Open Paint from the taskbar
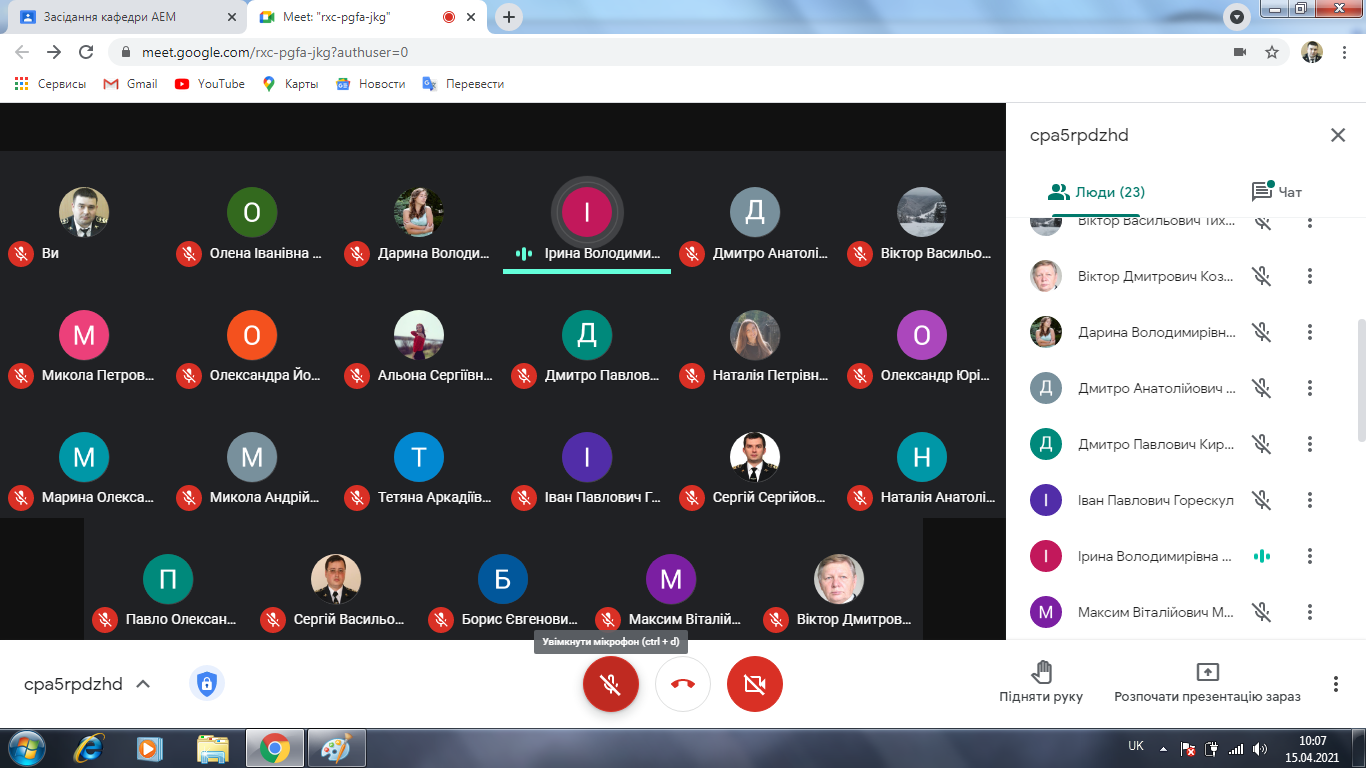The width and height of the screenshot is (1366, 784). pyautogui.click(x=335, y=748)
